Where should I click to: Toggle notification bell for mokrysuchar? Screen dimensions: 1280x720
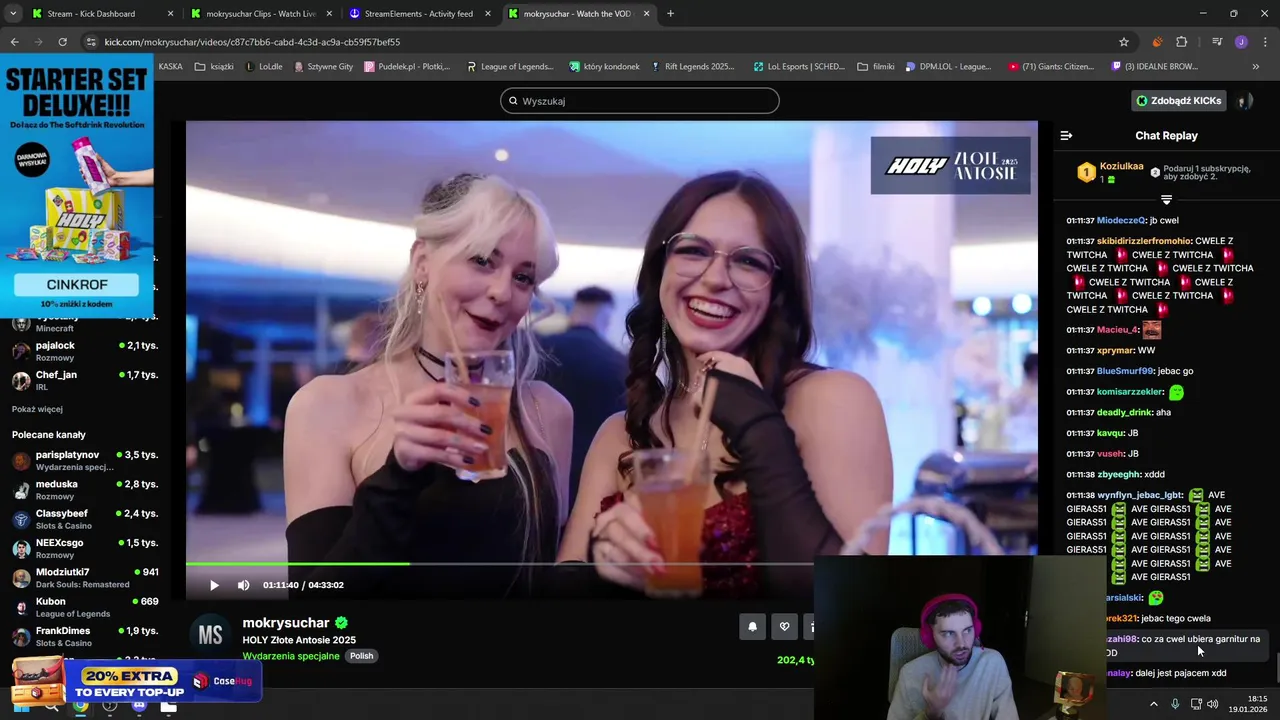(753, 626)
